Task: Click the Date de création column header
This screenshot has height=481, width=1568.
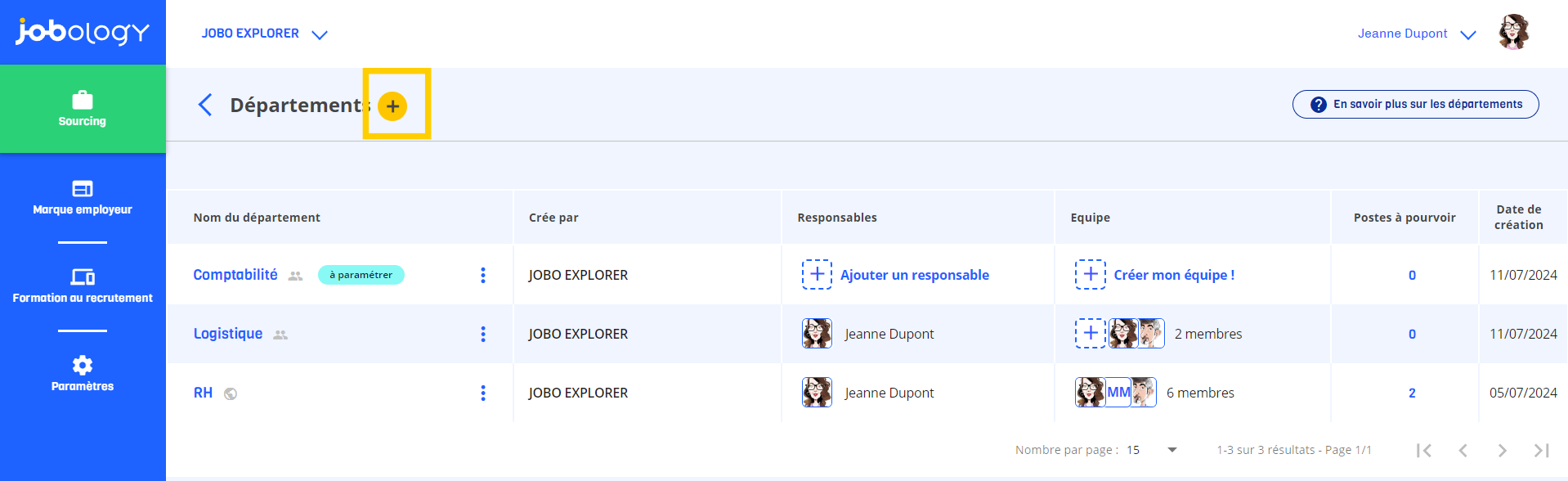Action: (1519, 217)
